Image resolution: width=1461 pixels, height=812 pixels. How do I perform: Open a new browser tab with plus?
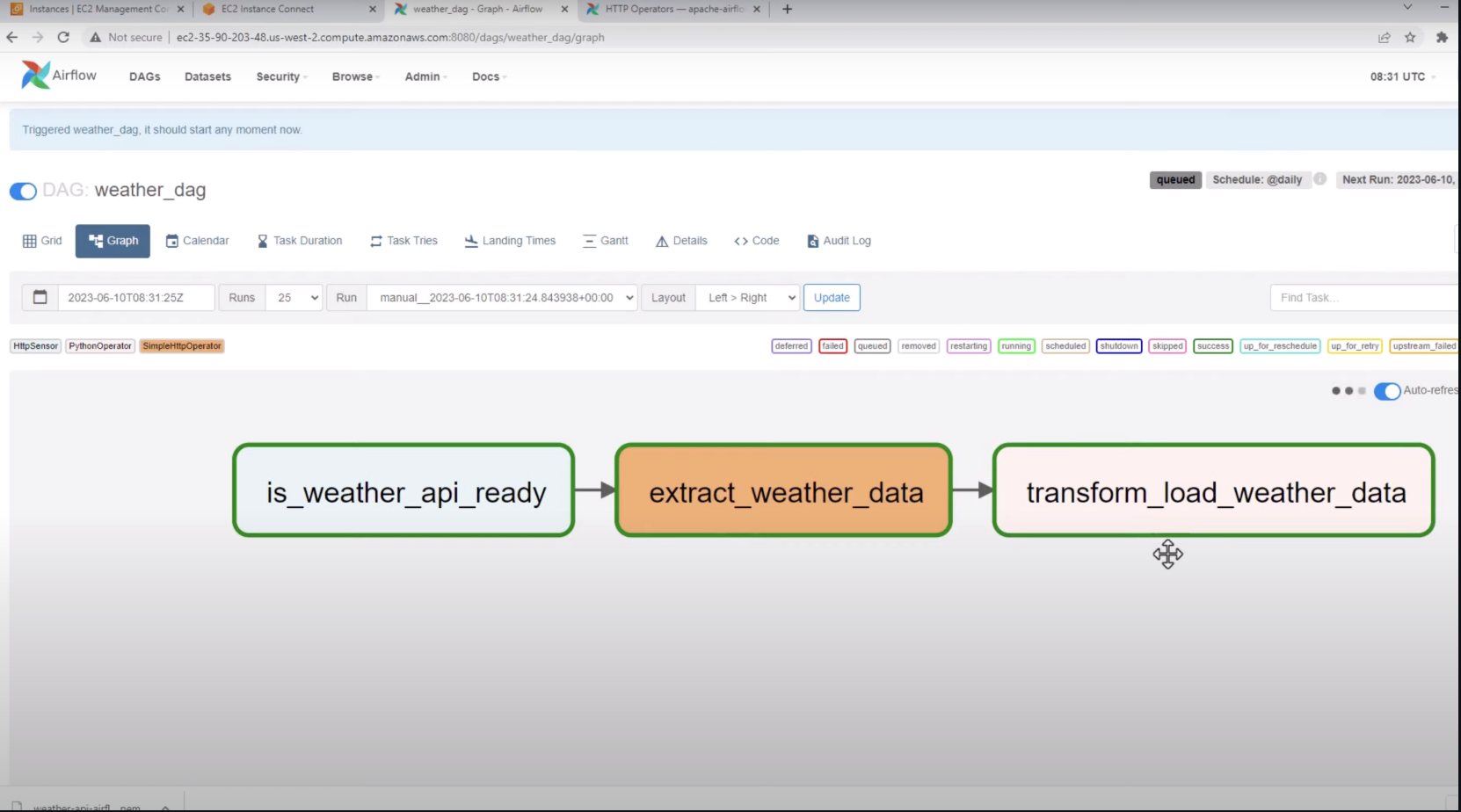point(787,9)
